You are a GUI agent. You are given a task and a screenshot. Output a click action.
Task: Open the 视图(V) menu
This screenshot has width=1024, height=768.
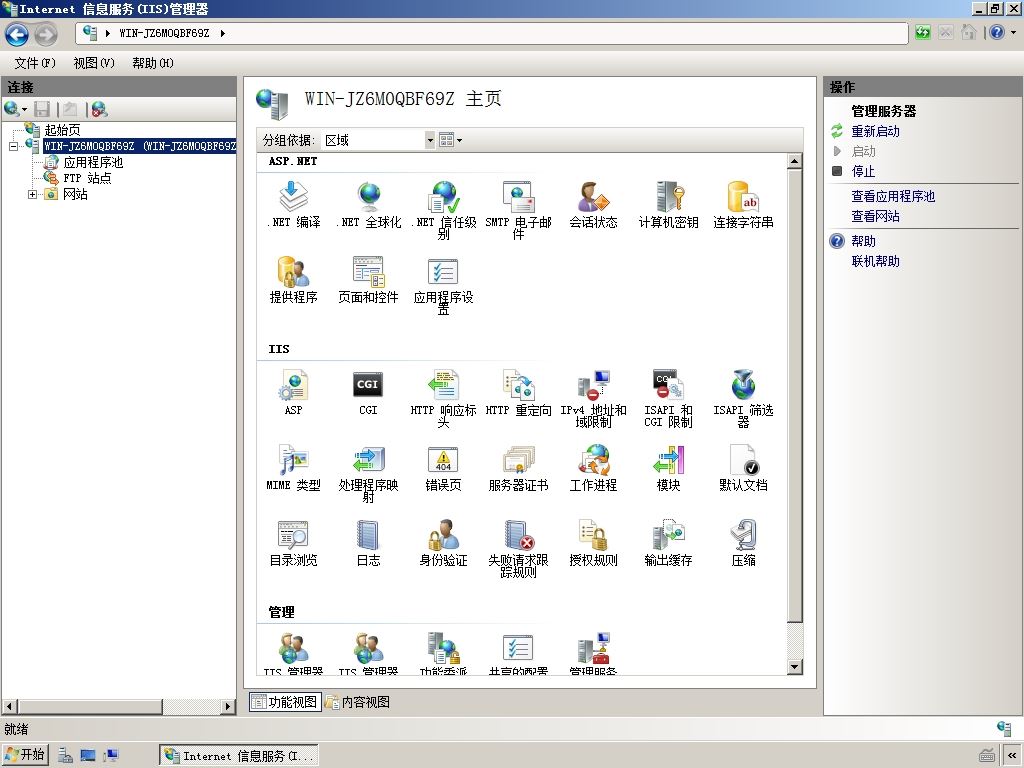click(x=94, y=63)
